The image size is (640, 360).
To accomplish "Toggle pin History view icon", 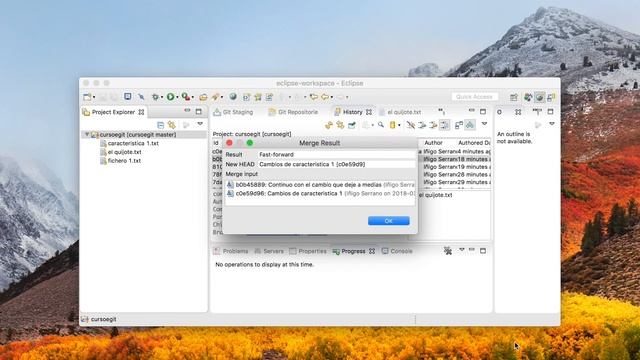I will [x=351, y=125].
